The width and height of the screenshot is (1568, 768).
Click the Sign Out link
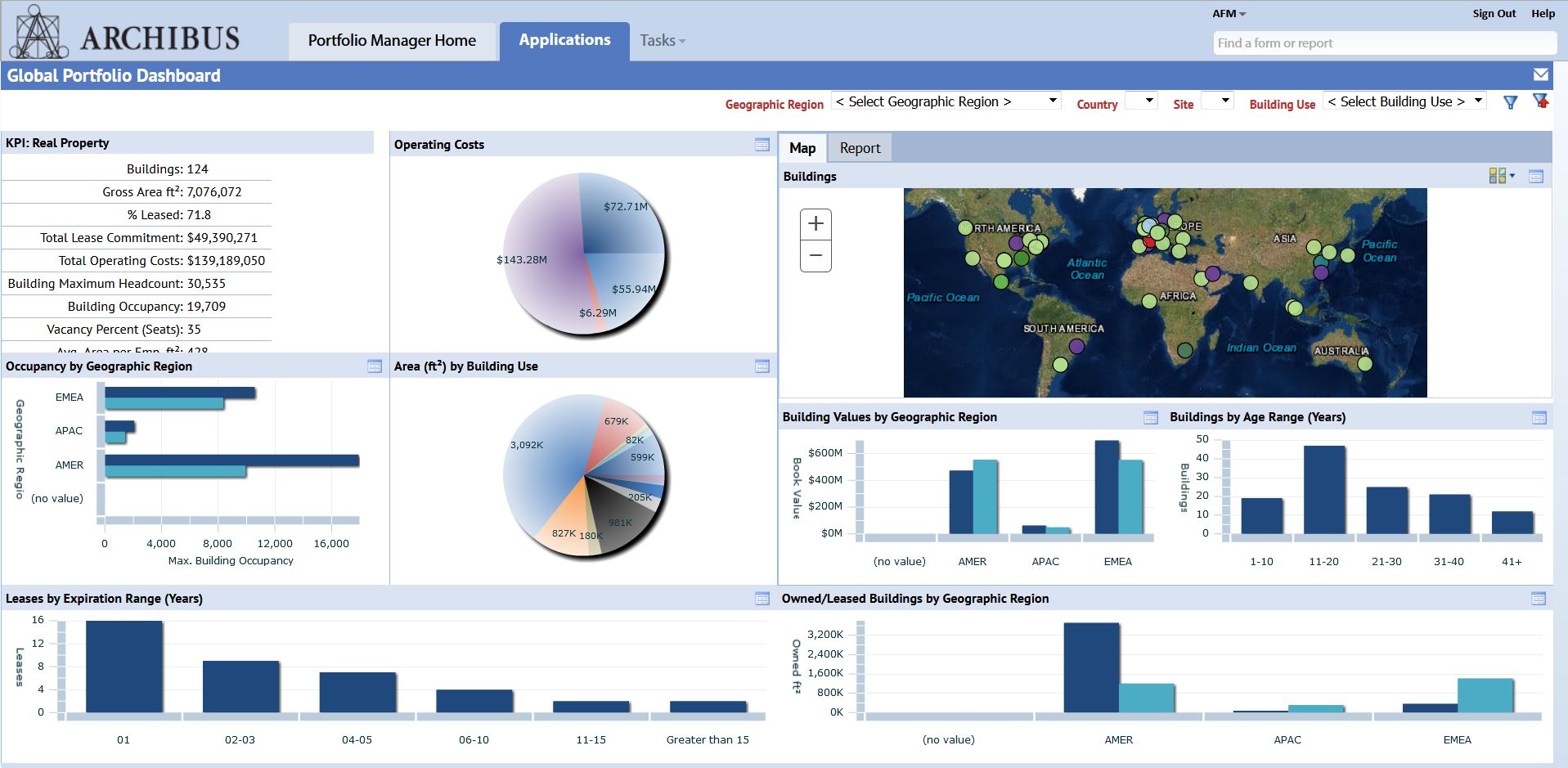point(1494,14)
